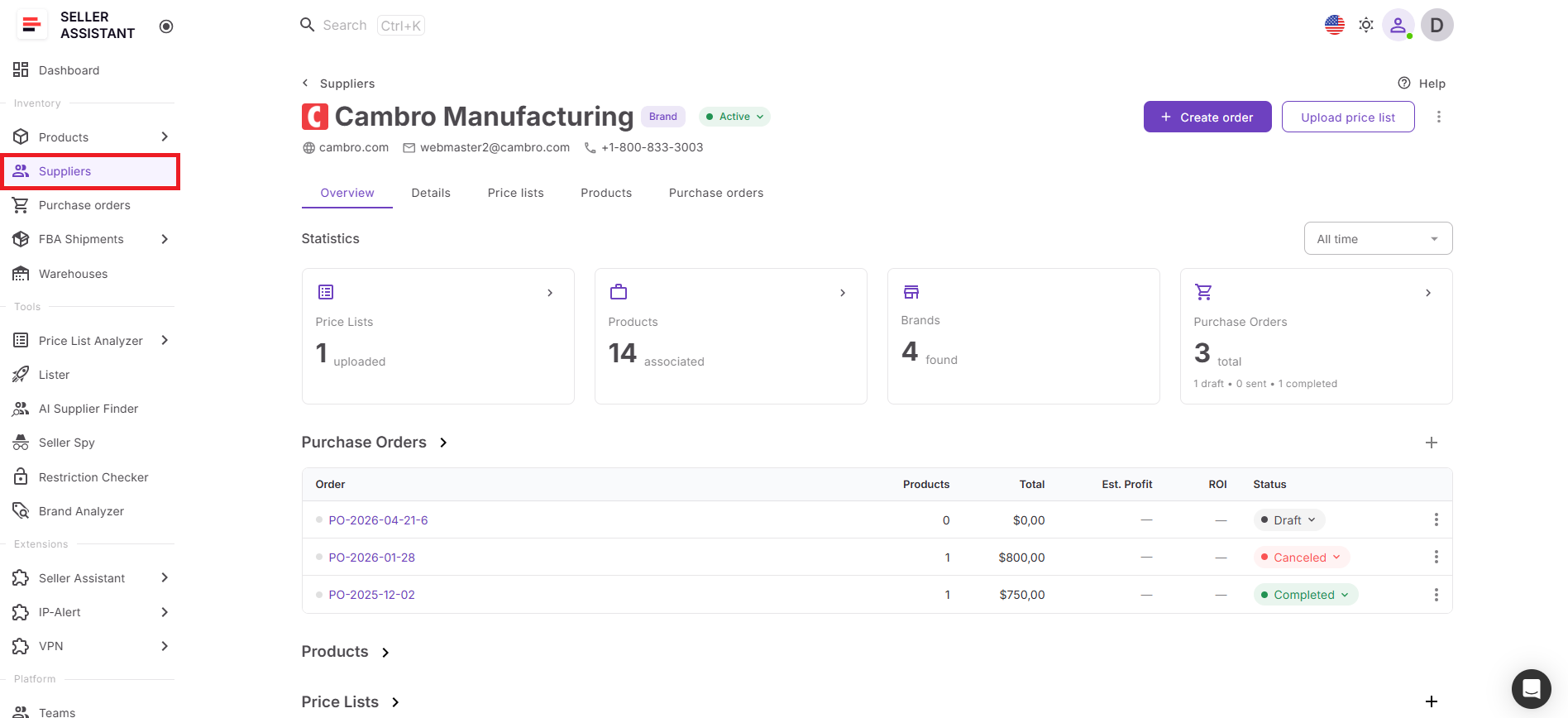This screenshot has width=1568, height=718.
Task: Open Warehouses from the sidebar
Action: coord(73,274)
